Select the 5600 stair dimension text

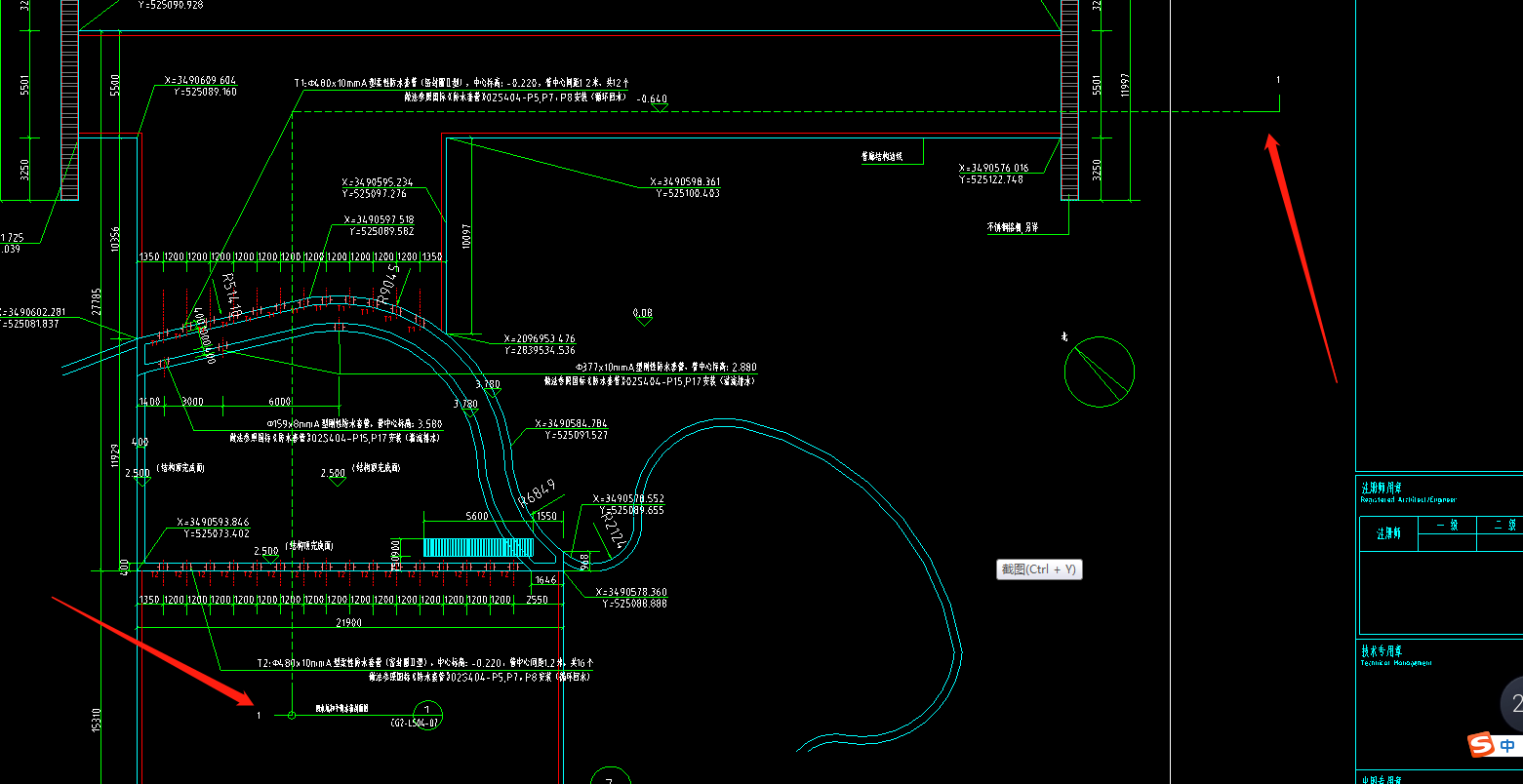point(477,517)
